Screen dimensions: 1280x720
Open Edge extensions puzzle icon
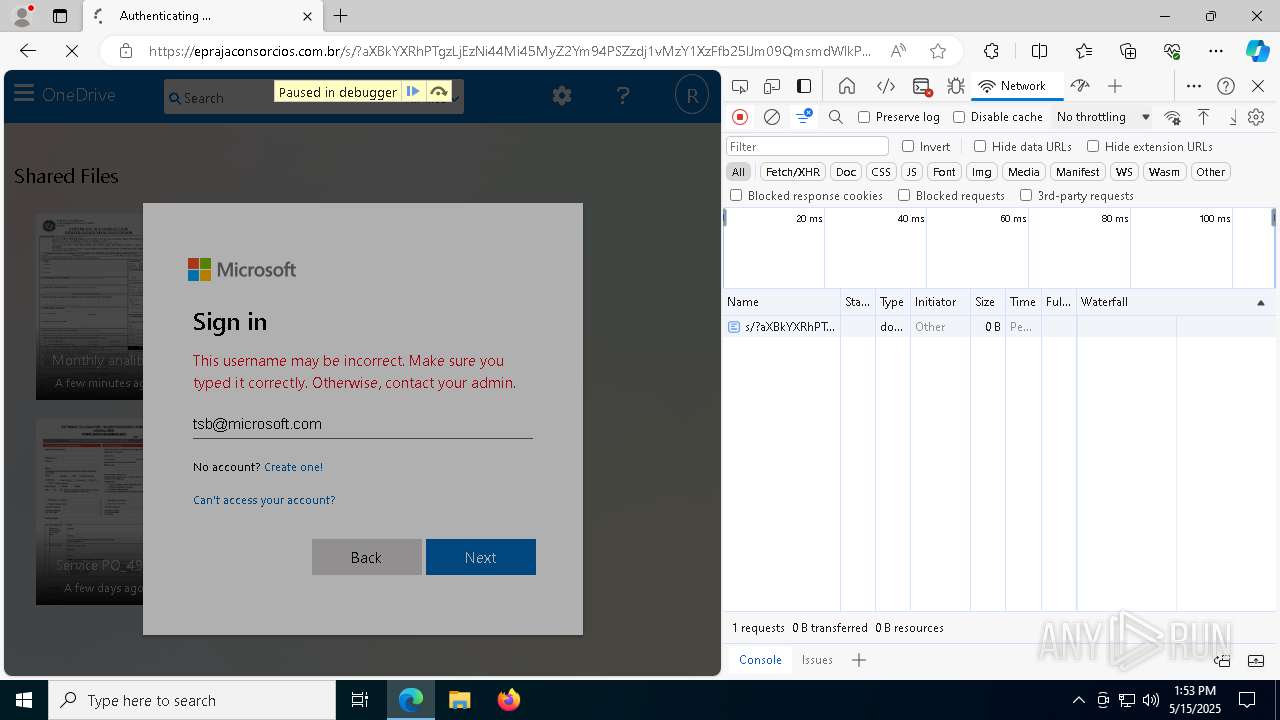pos(991,51)
